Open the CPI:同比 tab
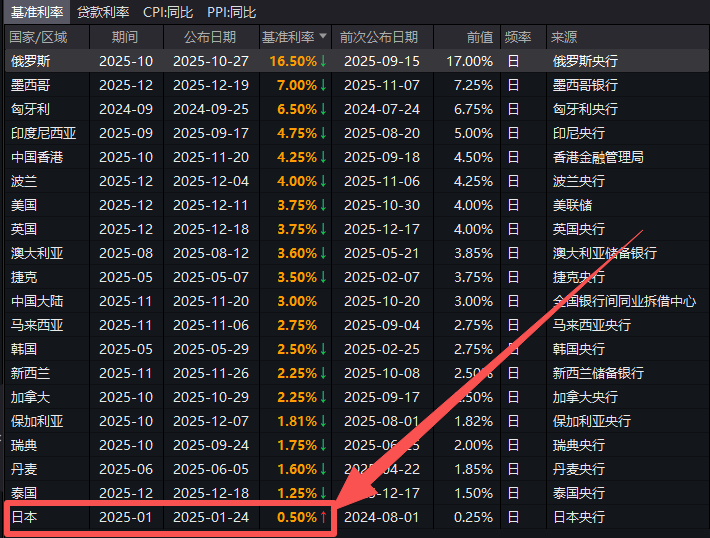The width and height of the screenshot is (710, 538). click(169, 12)
